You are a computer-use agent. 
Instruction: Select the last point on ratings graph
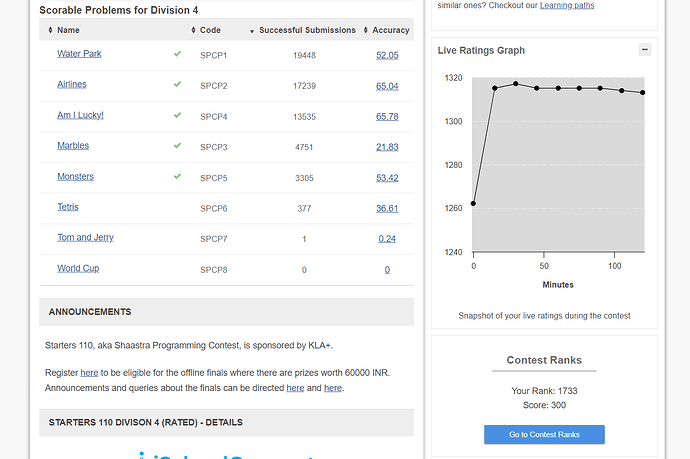642,92
